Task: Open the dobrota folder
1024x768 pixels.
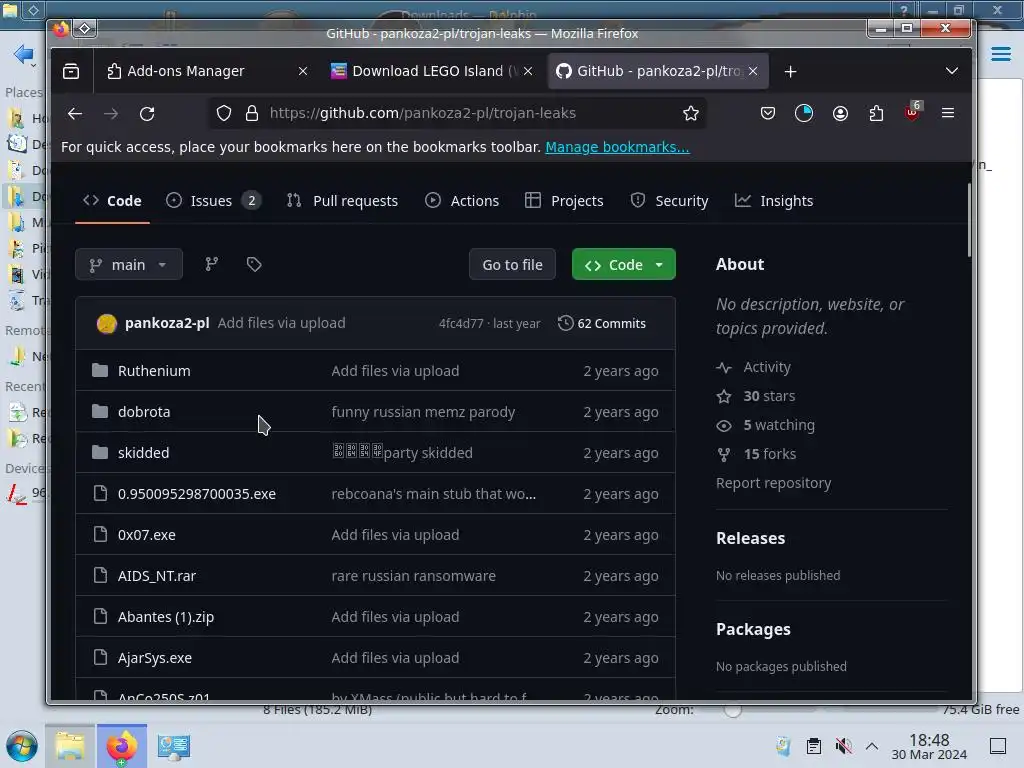Action: (x=144, y=412)
